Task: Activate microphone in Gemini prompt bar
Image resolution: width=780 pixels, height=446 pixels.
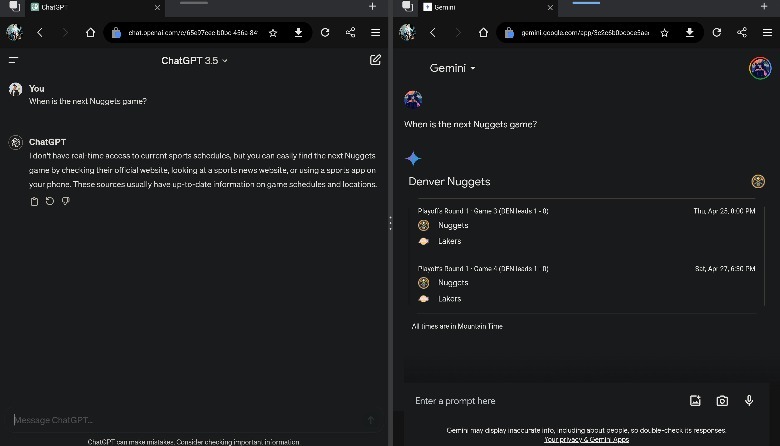Action: tap(749, 401)
